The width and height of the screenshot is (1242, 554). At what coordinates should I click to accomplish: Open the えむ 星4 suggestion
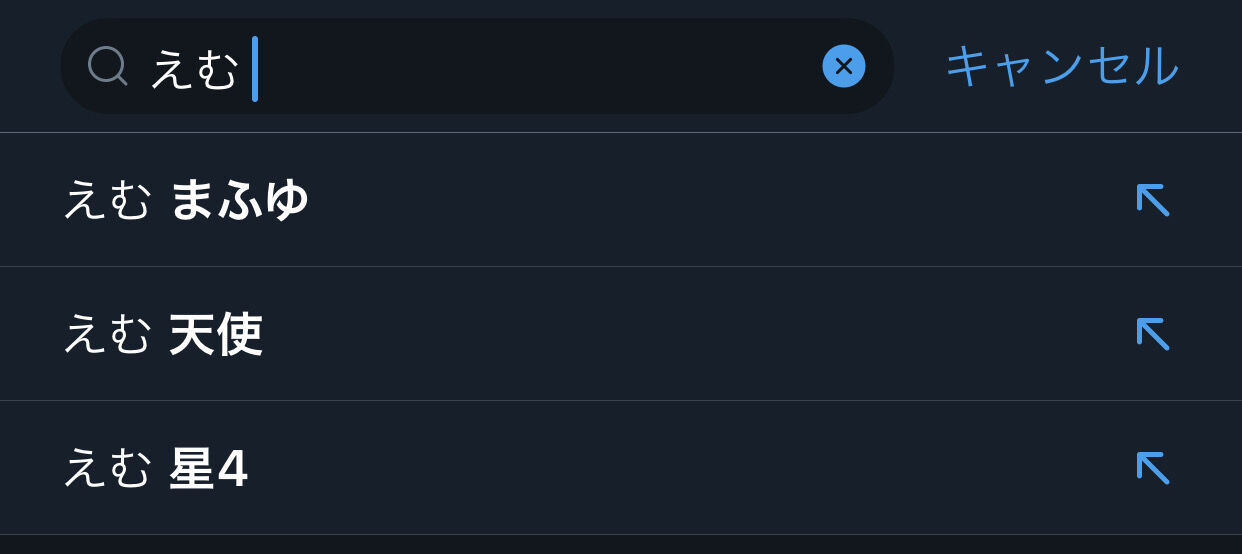point(400,469)
